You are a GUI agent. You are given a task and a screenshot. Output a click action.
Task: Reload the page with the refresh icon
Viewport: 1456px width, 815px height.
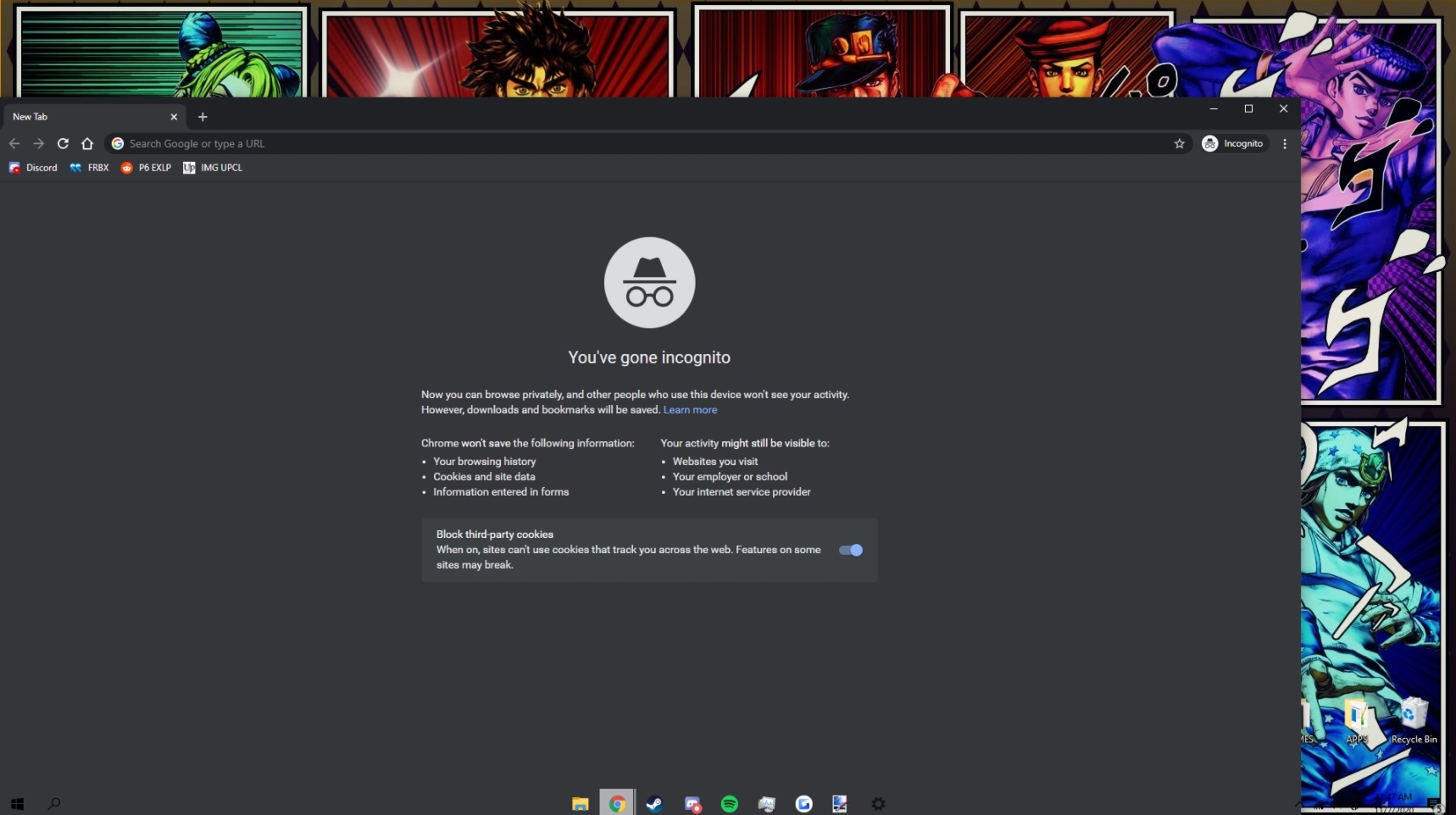click(x=63, y=144)
